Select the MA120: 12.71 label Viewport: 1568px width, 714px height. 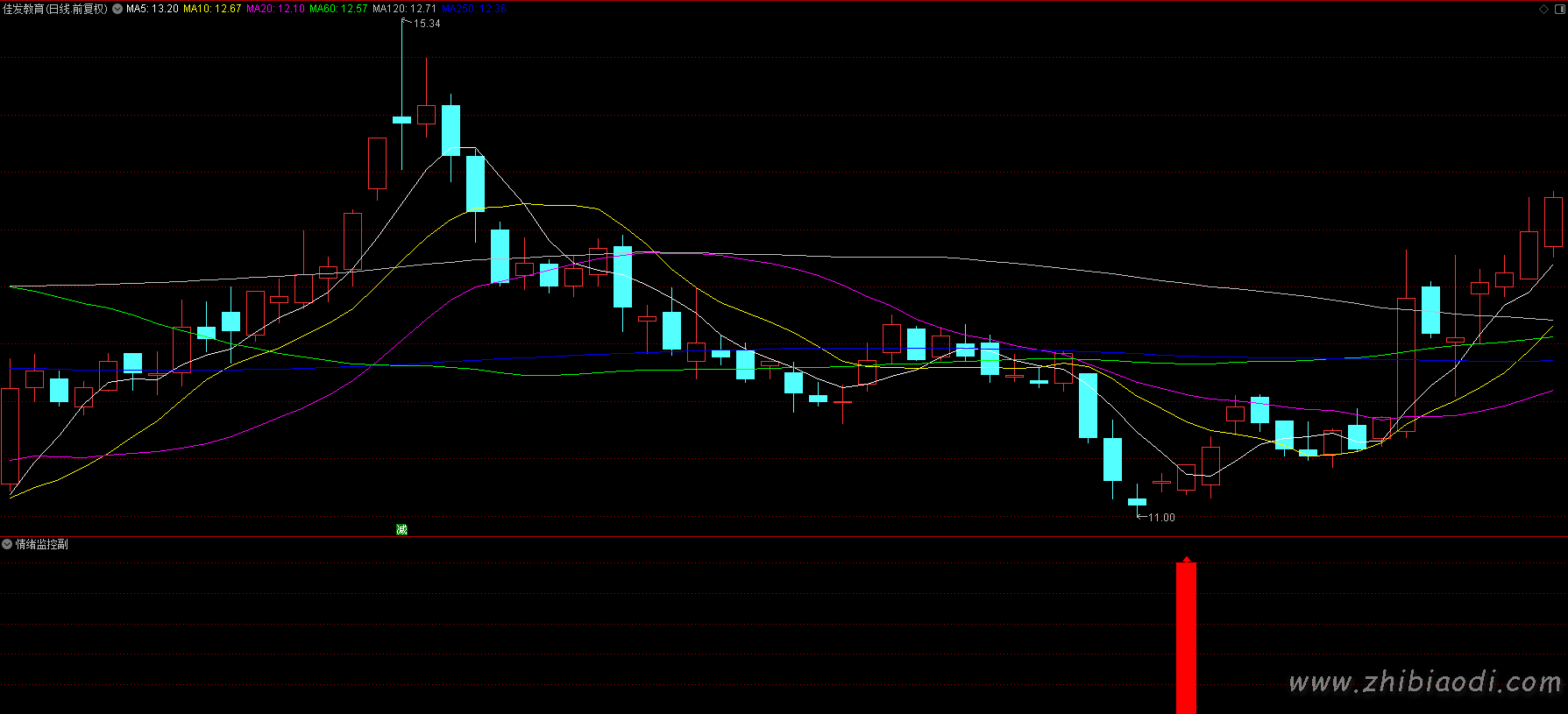[x=404, y=9]
